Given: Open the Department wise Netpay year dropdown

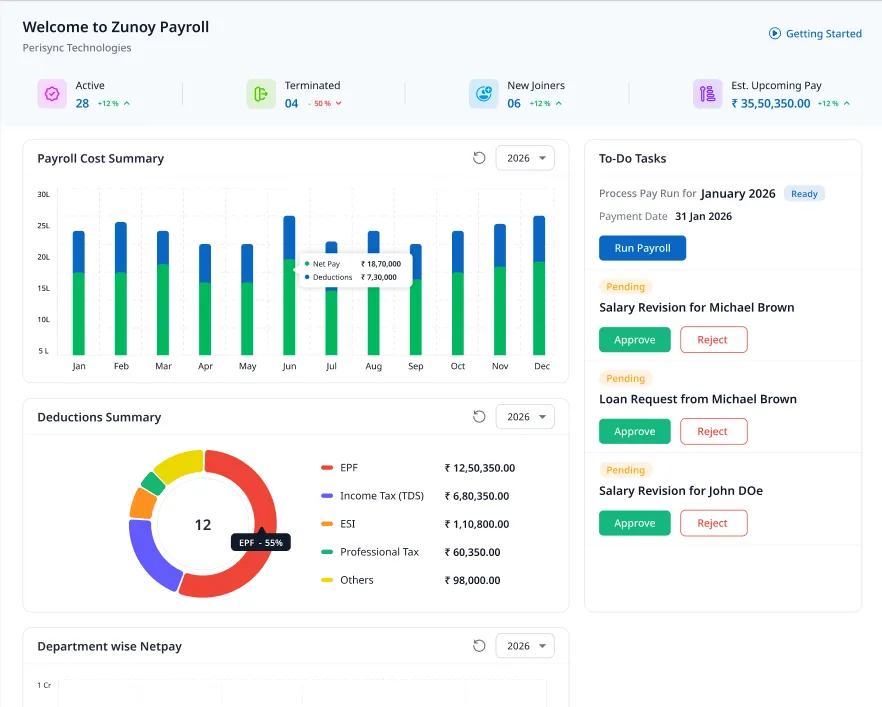Looking at the screenshot, I should 525,646.
